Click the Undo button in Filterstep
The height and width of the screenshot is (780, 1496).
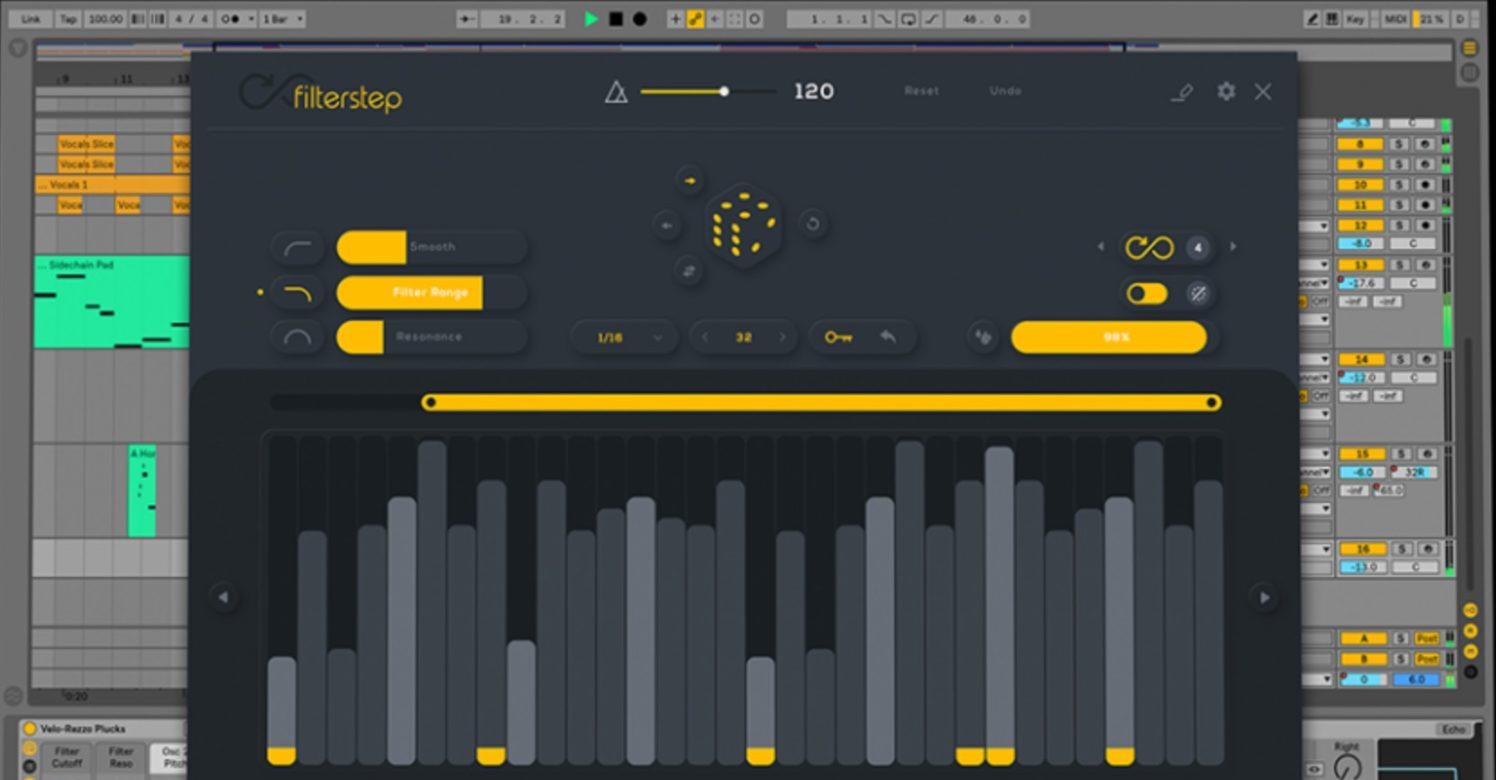(1005, 91)
